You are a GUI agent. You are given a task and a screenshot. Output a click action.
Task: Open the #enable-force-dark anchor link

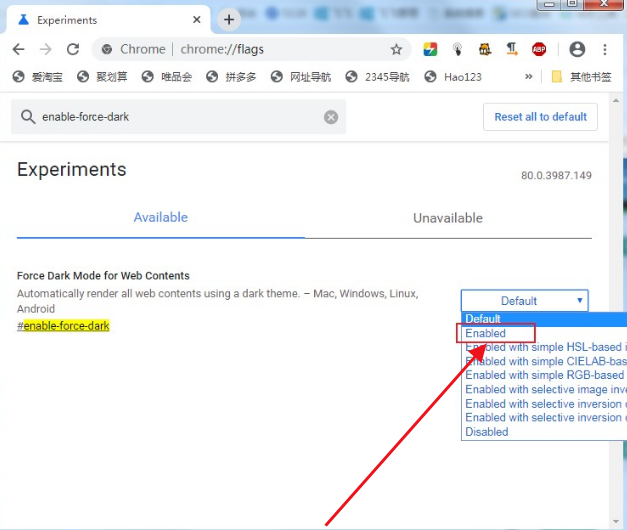(x=63, y=326)
